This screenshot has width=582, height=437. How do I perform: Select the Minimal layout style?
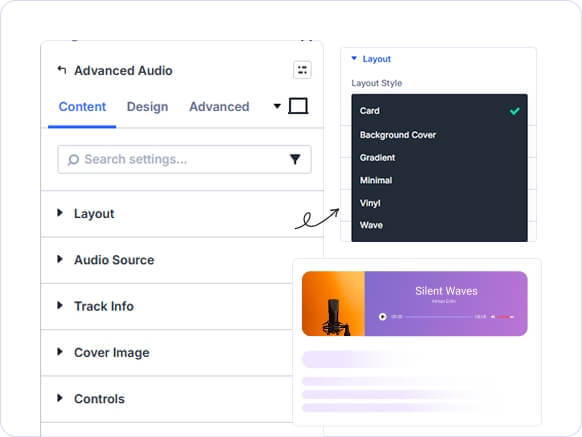click(439, 180)
